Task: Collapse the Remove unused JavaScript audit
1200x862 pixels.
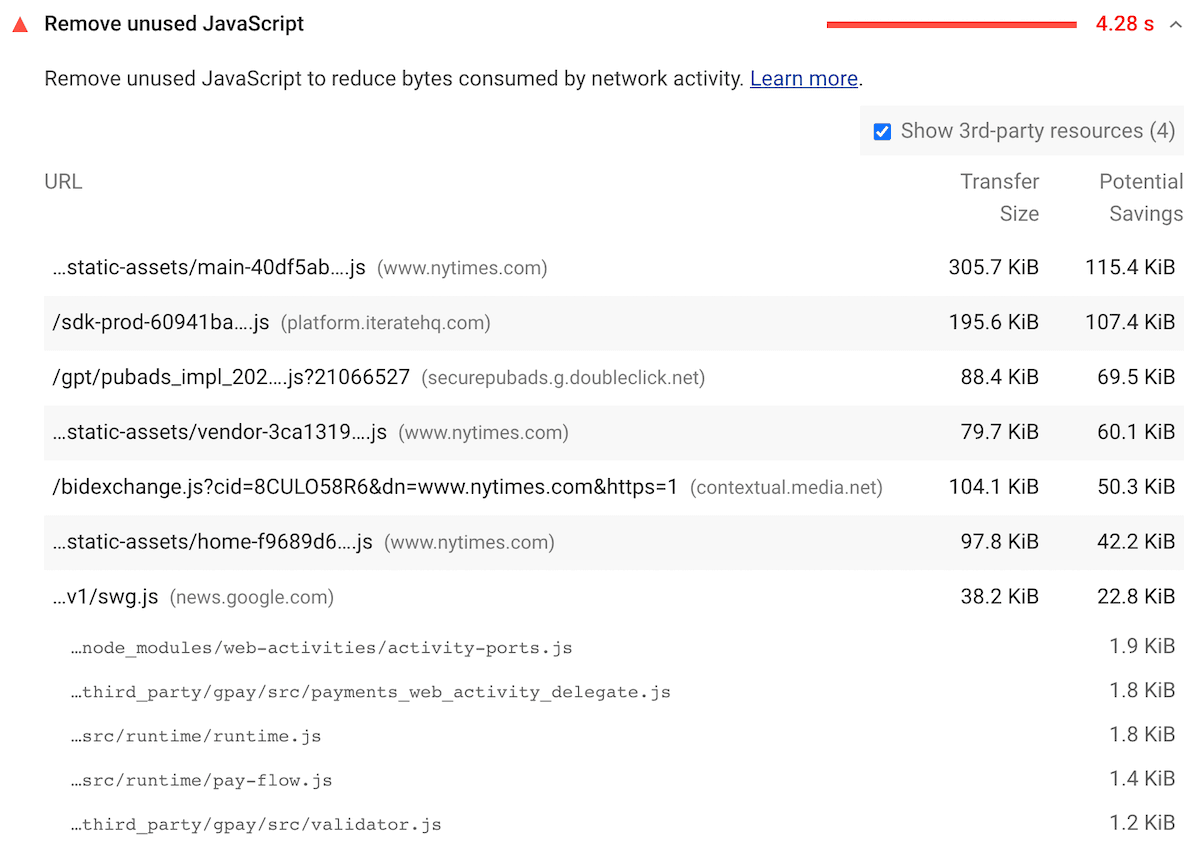Action: click(x=1175, y=25)
